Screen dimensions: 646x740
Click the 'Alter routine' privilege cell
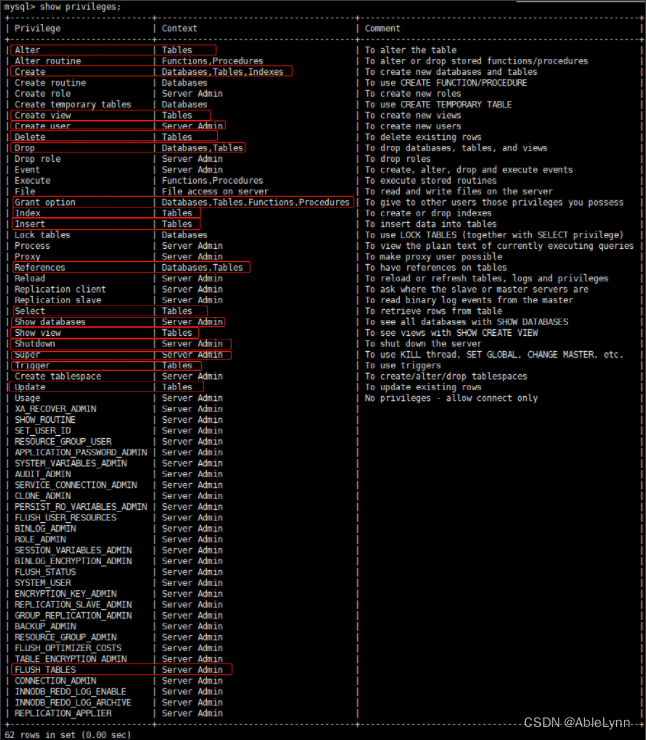(x=47, y=61)
